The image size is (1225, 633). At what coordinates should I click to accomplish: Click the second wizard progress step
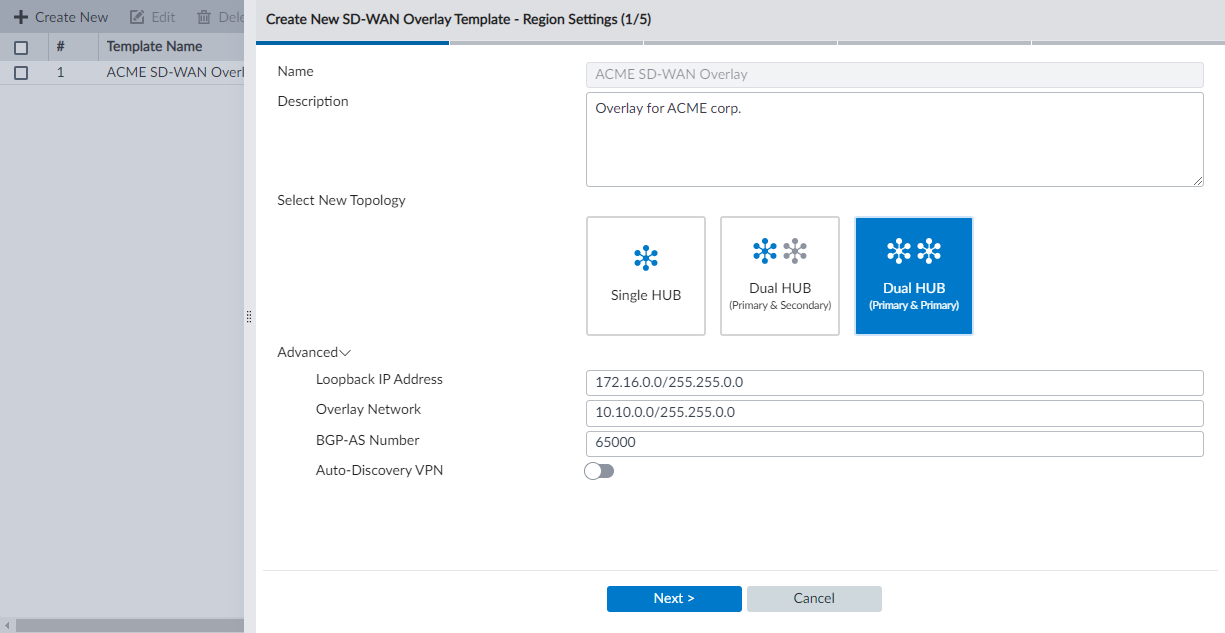point(546,43)
